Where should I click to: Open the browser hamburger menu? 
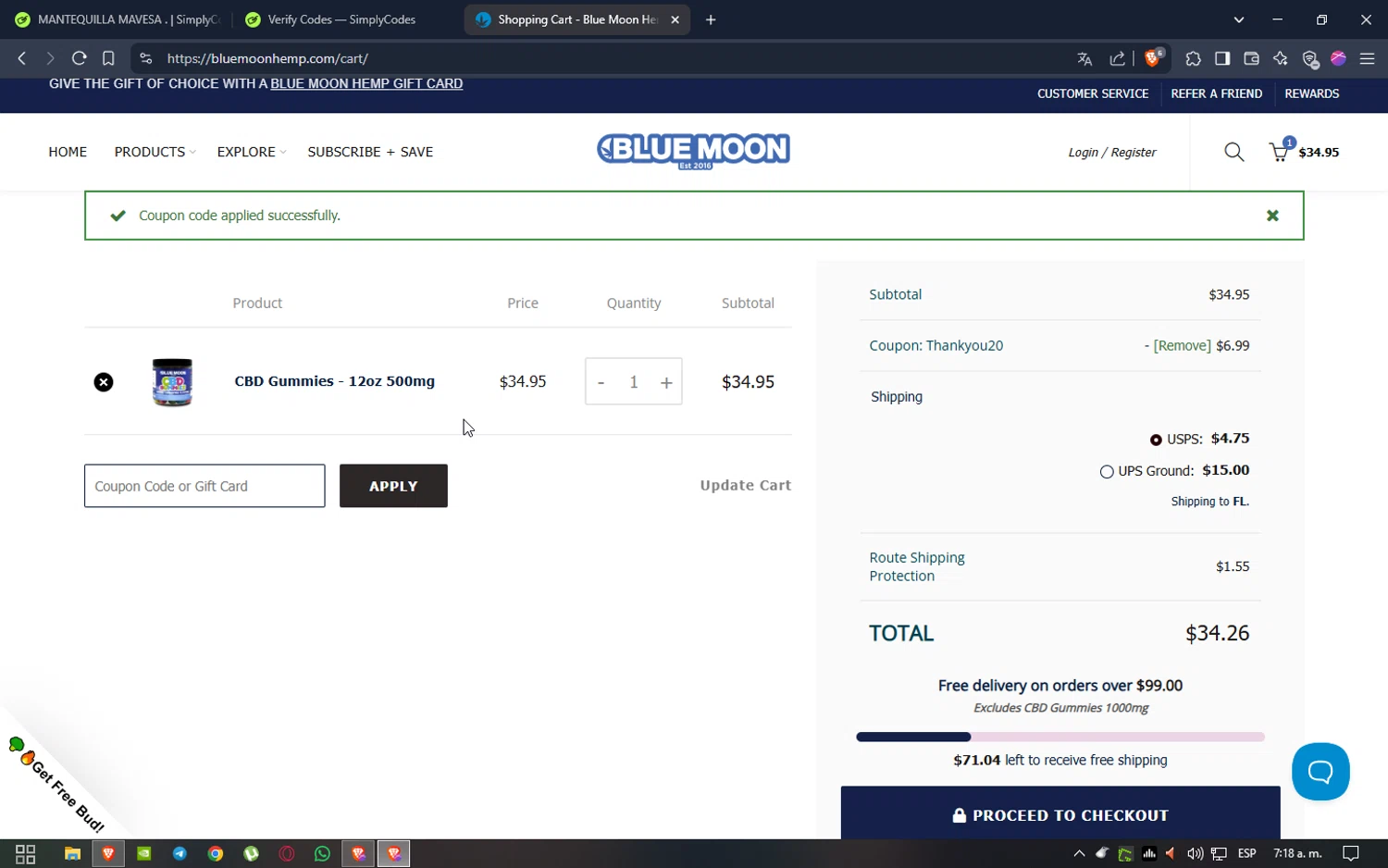pos(1367,58)
